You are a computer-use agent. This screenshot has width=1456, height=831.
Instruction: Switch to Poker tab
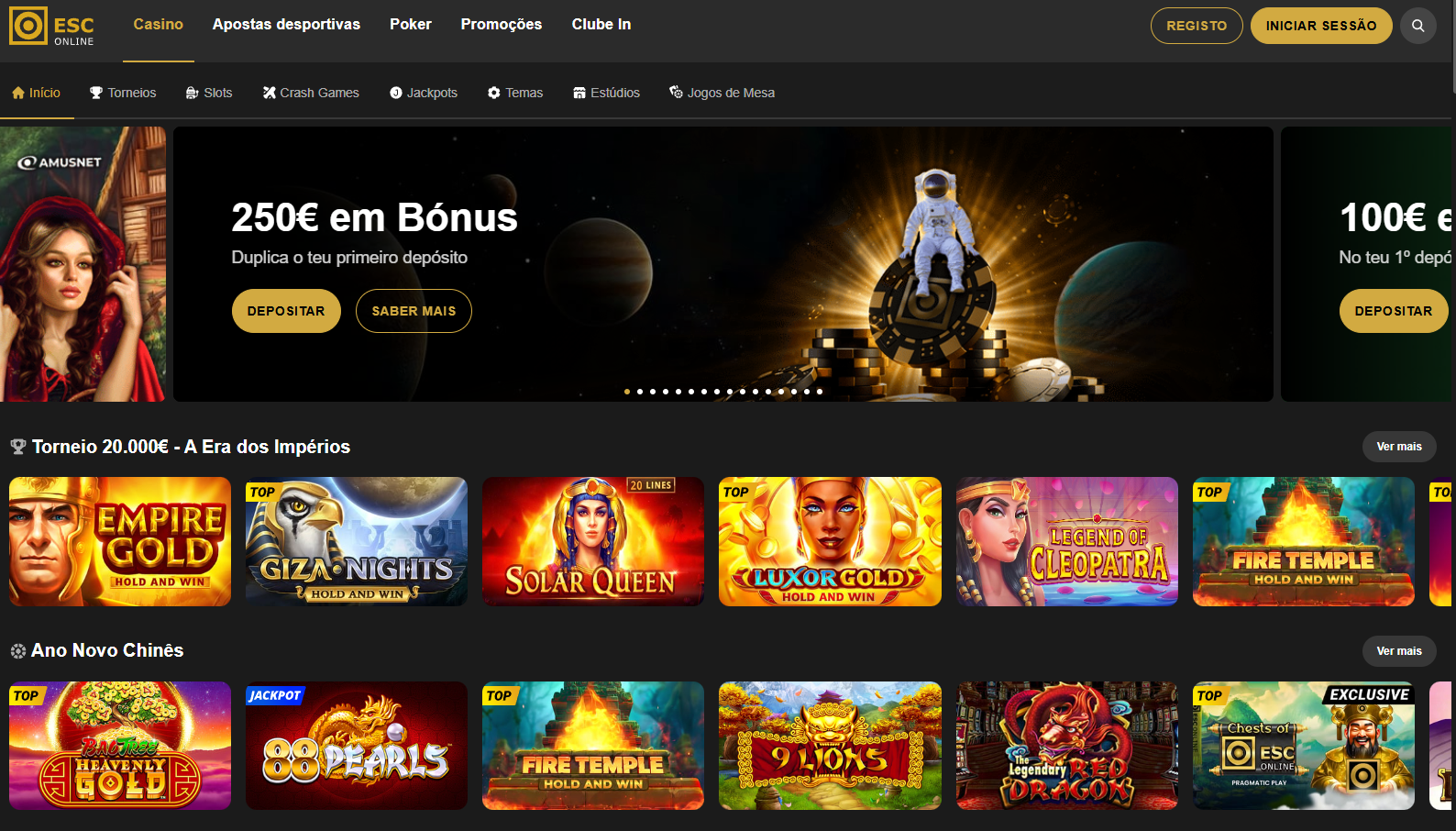pyautogui.click(x=411, y=25)
